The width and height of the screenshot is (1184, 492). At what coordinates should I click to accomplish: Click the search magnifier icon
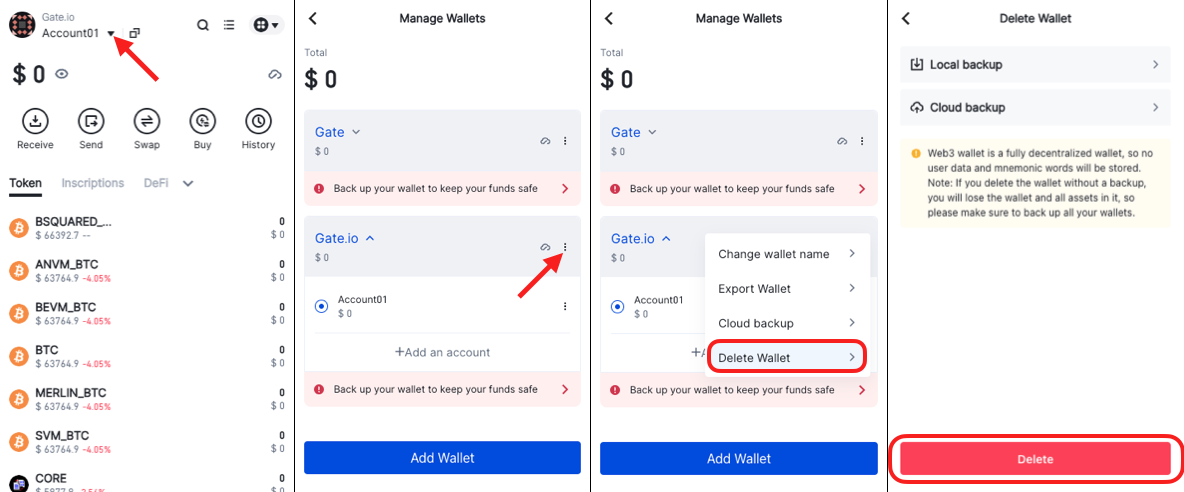[x=203, y=25]
